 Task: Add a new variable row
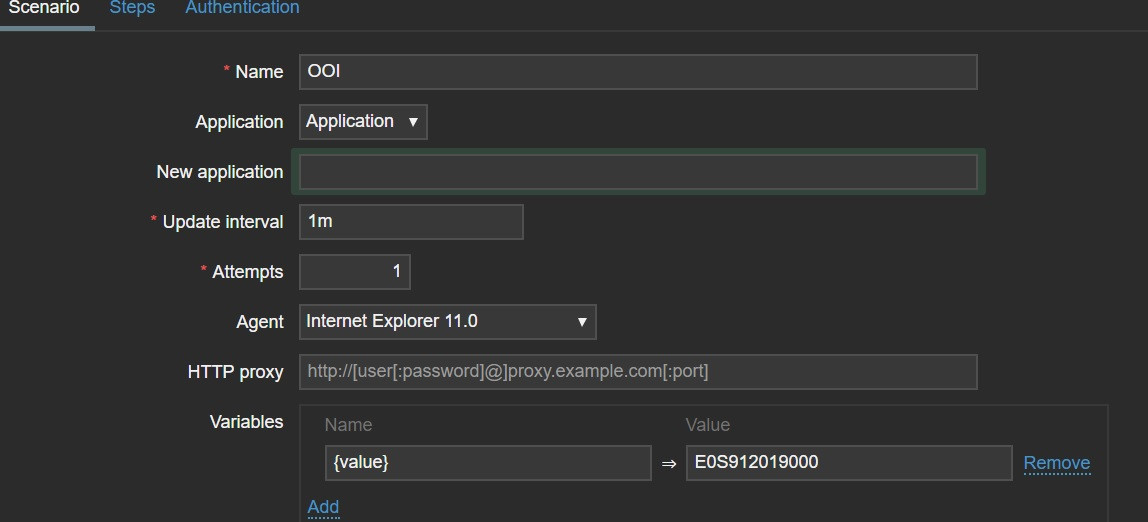[323, 507]
